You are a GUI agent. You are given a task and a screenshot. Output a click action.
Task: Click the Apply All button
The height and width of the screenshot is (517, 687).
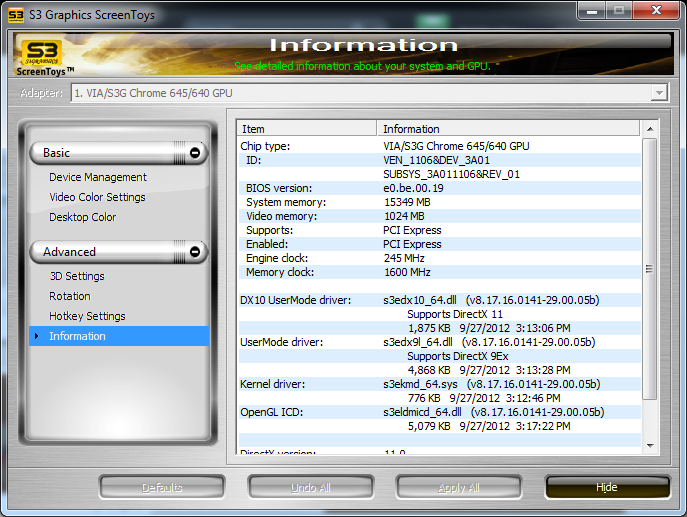[459, 487]
